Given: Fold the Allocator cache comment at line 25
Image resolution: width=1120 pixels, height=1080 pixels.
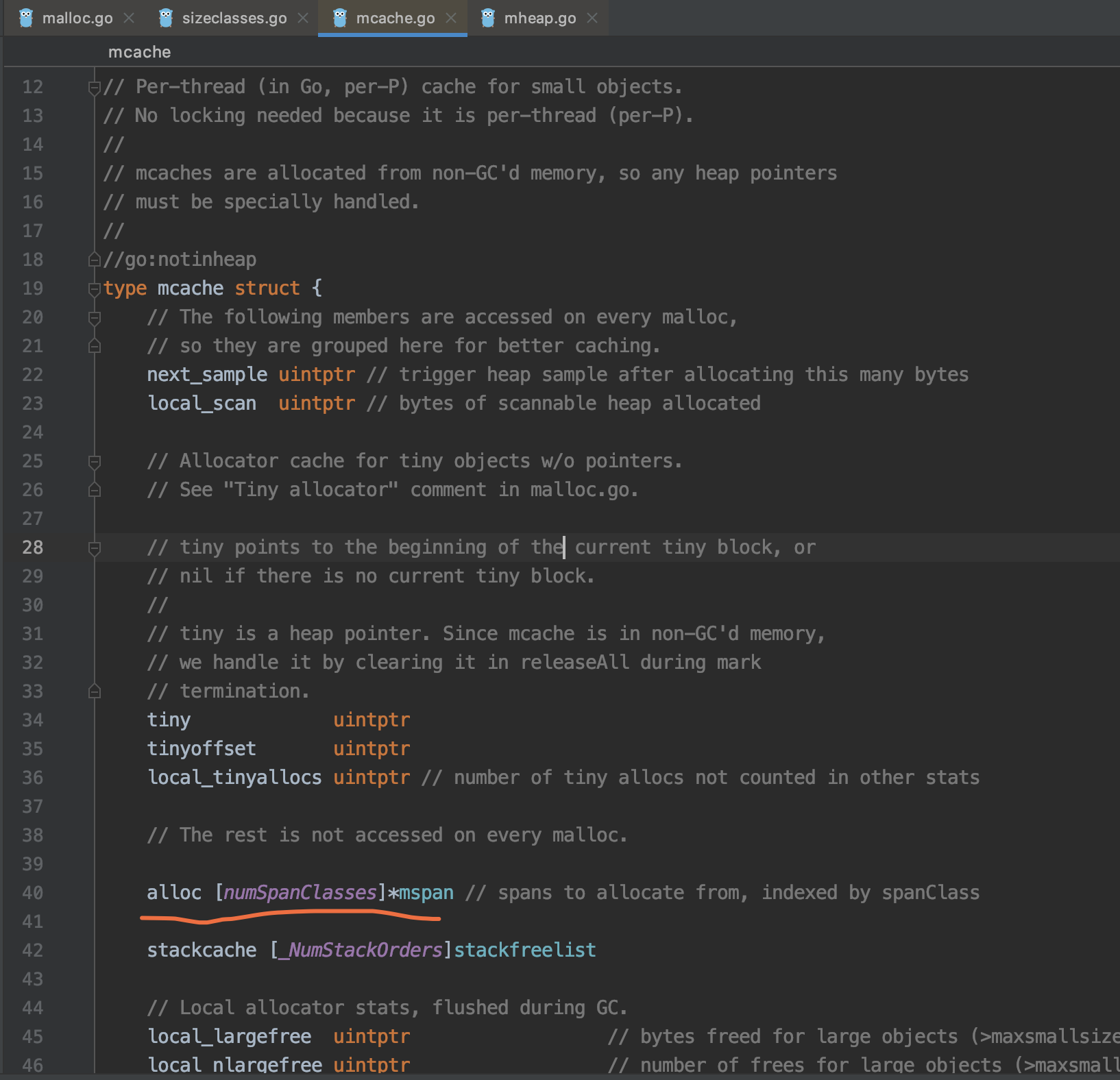Looking at the screenshot, I should 95,461.
